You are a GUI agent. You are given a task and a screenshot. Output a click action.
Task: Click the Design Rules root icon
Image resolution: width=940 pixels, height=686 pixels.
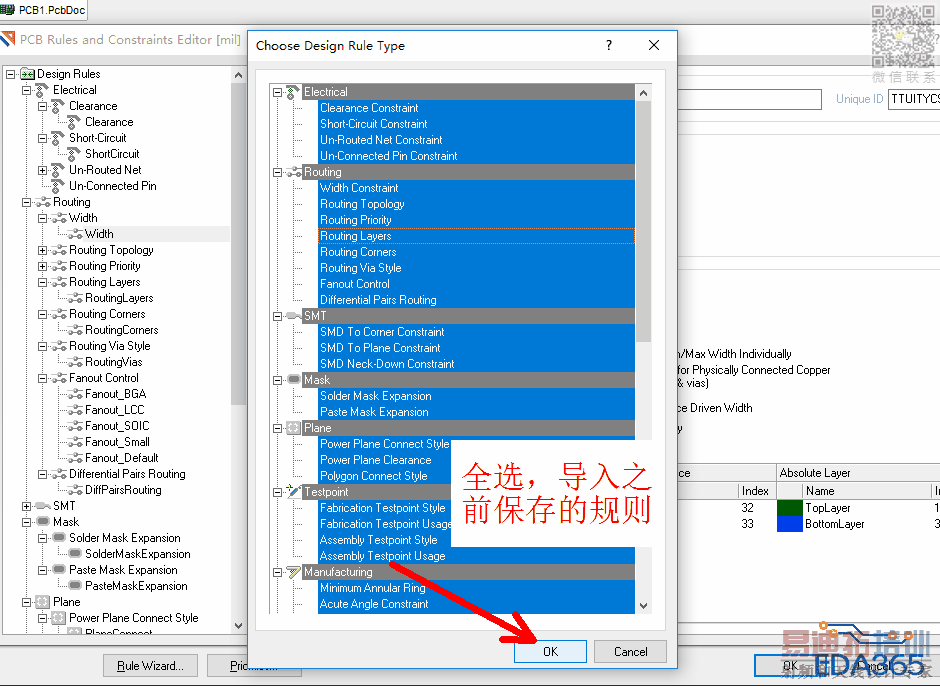28,74
